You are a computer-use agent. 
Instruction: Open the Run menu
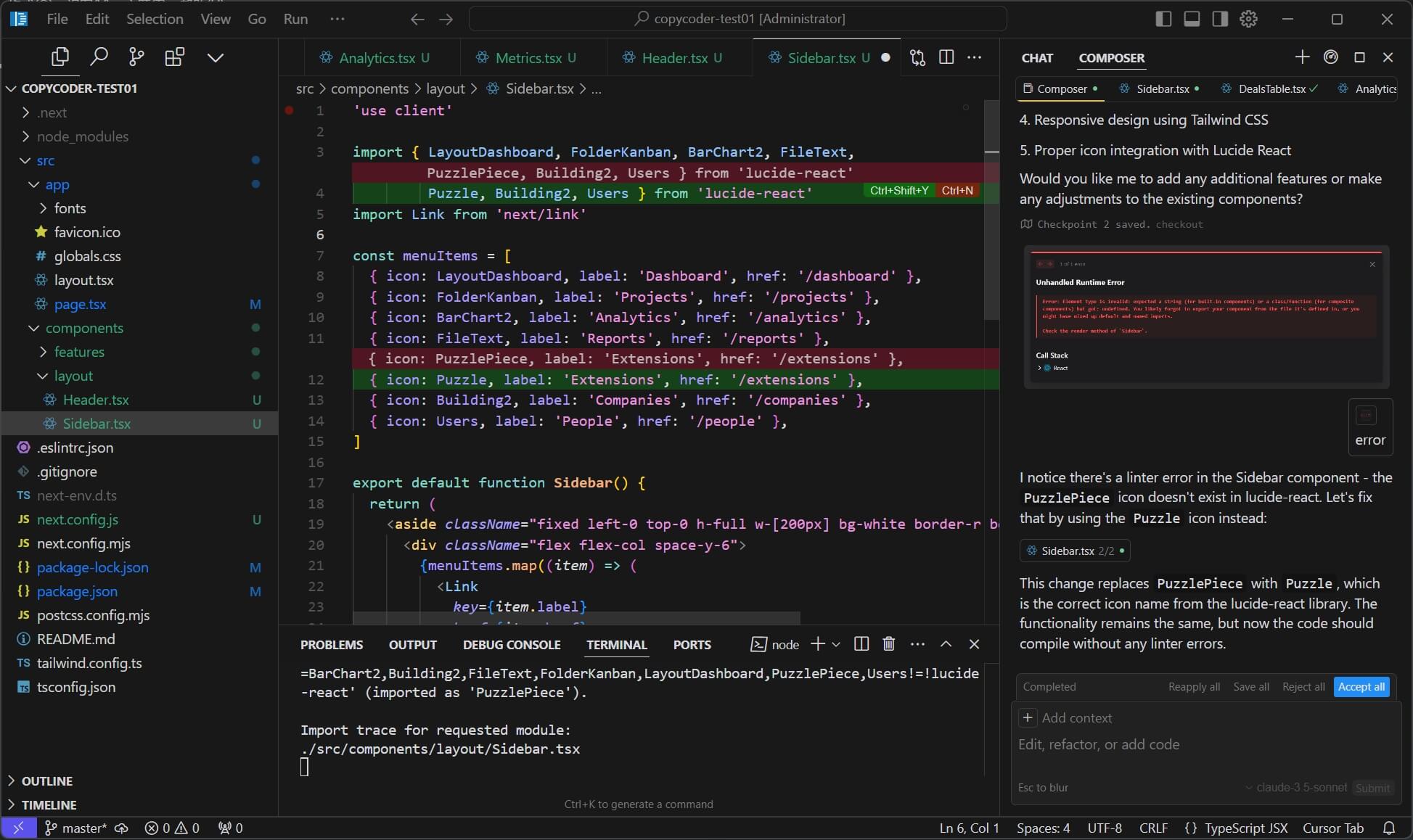coord(295,19)
